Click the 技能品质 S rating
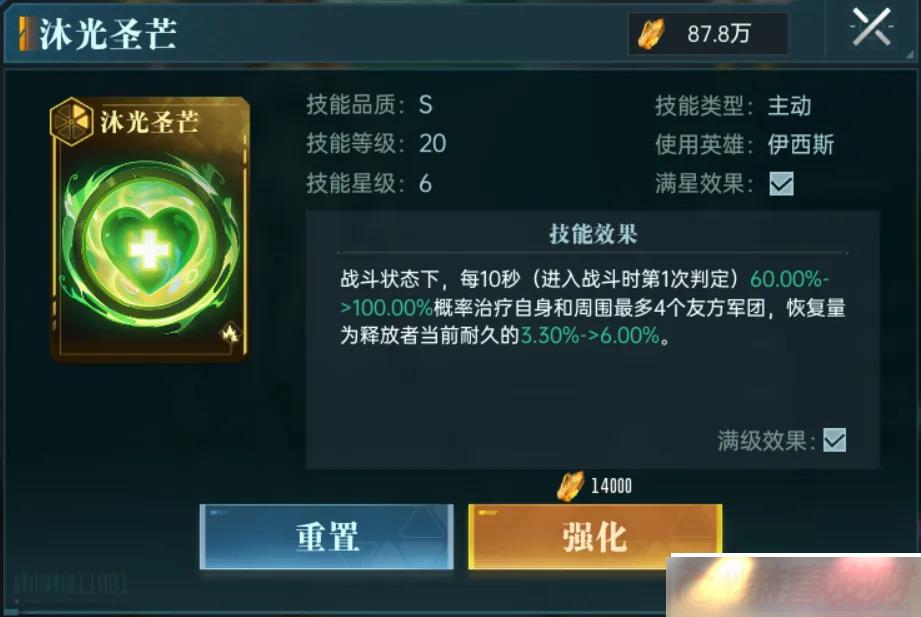 click(426, 105)
